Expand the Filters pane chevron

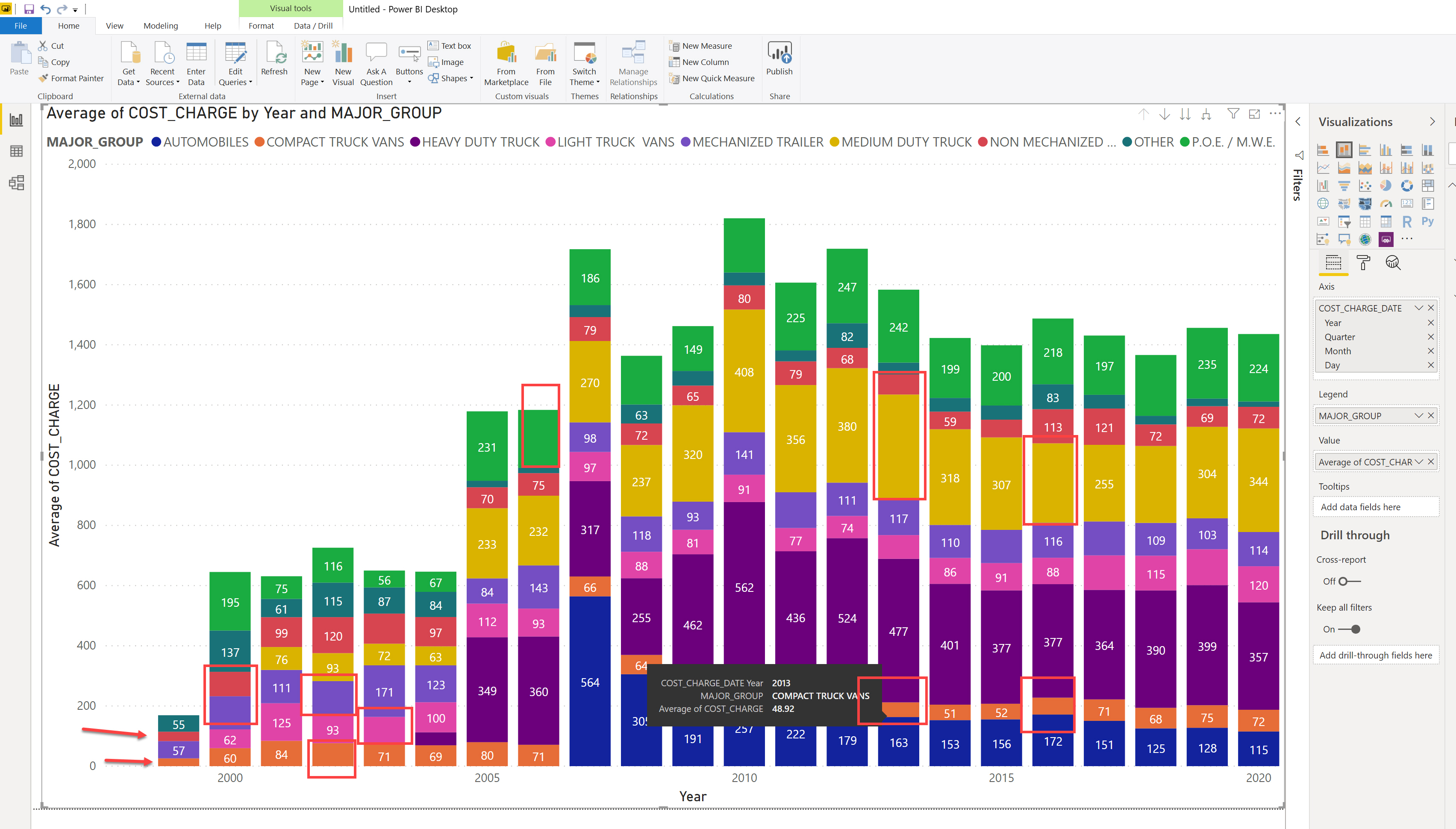click(x=1298, y=122)
